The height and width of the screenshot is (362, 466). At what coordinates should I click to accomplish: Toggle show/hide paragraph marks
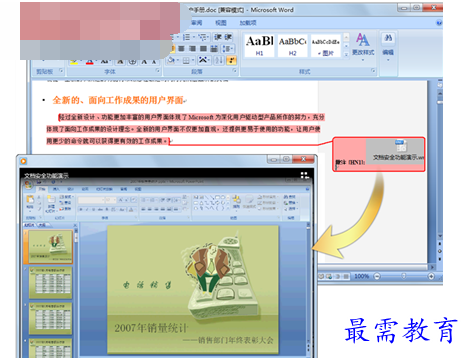coord(231,60)
